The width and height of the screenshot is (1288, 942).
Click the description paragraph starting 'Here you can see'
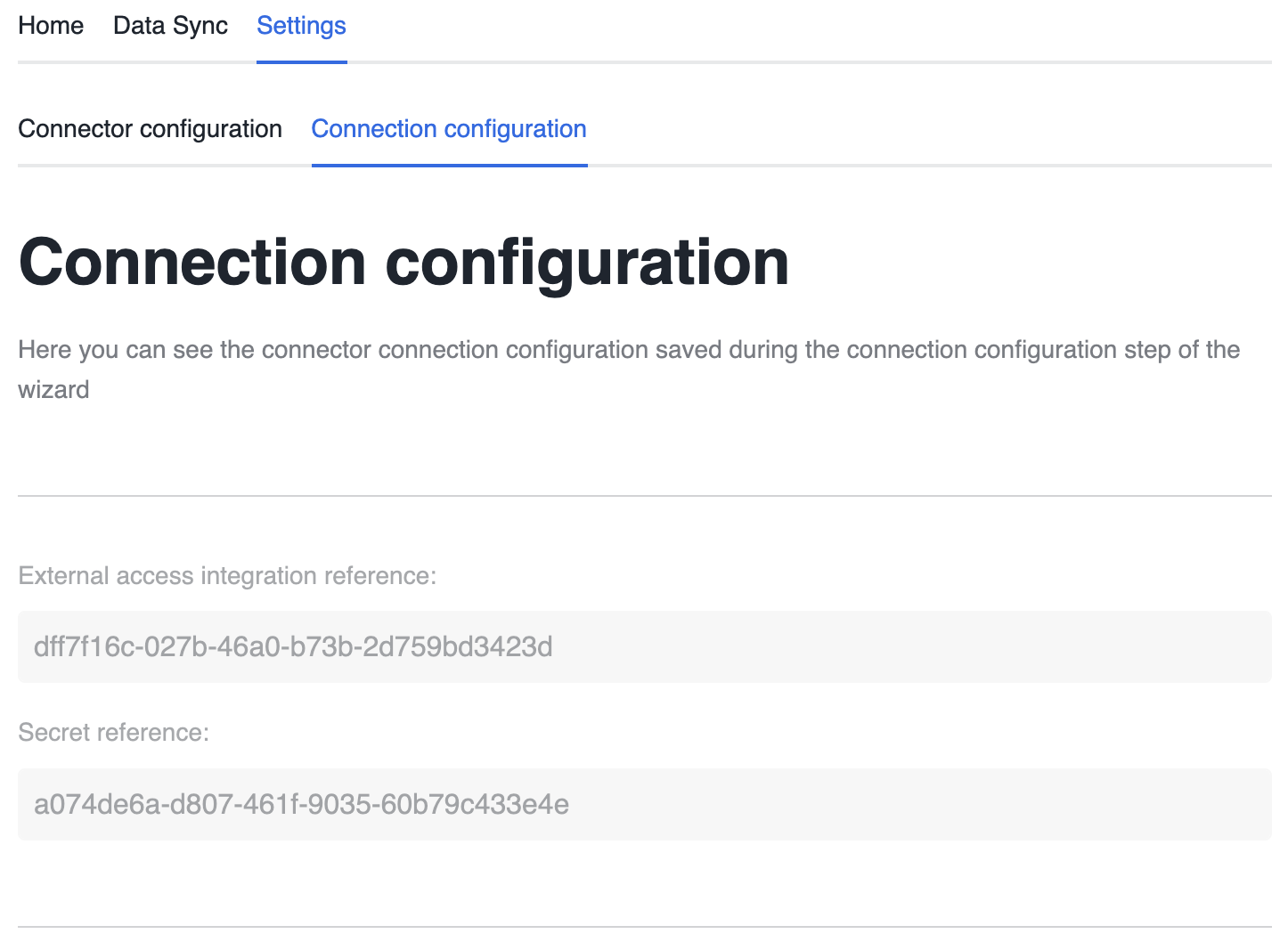pos(628,350)
